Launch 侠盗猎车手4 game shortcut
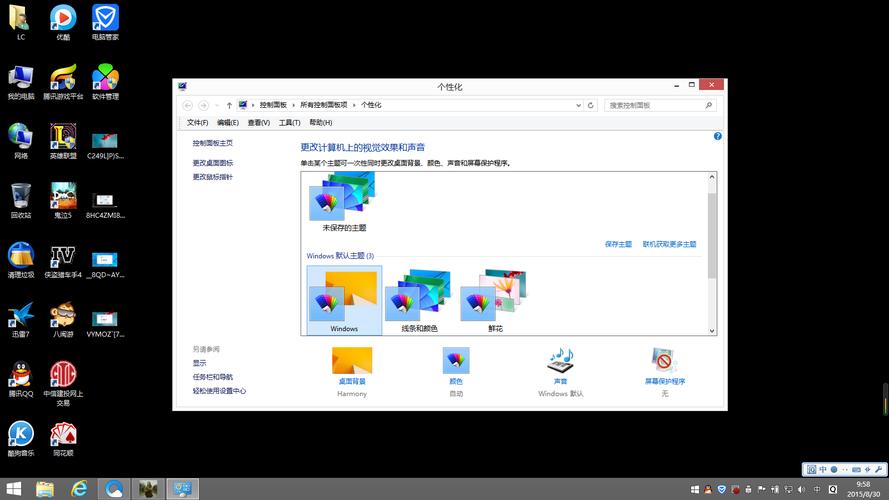 tap(63, 260)
